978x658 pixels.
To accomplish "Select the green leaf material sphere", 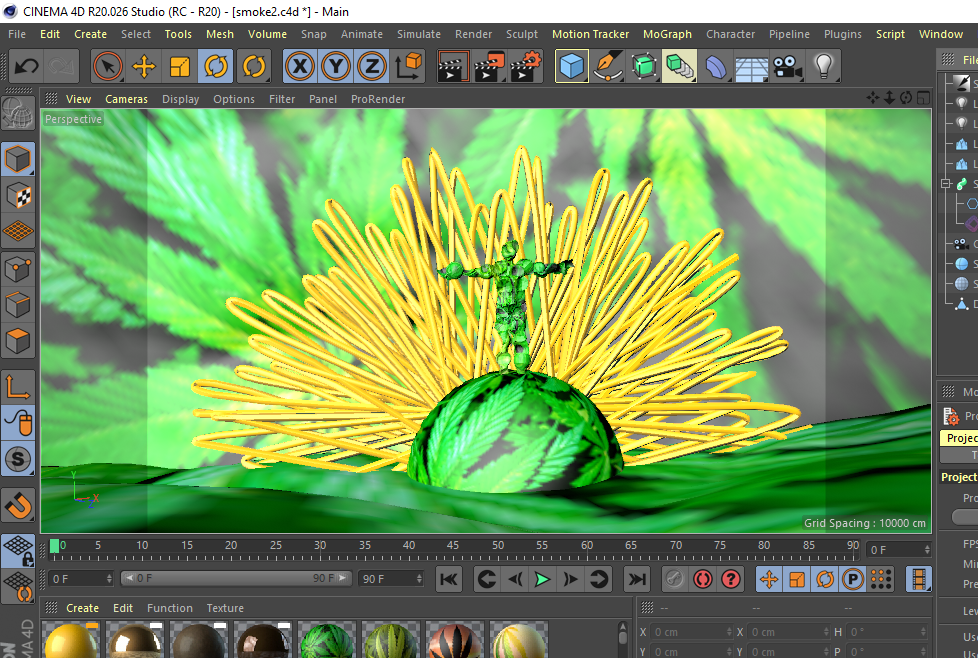I will point(326,640).
